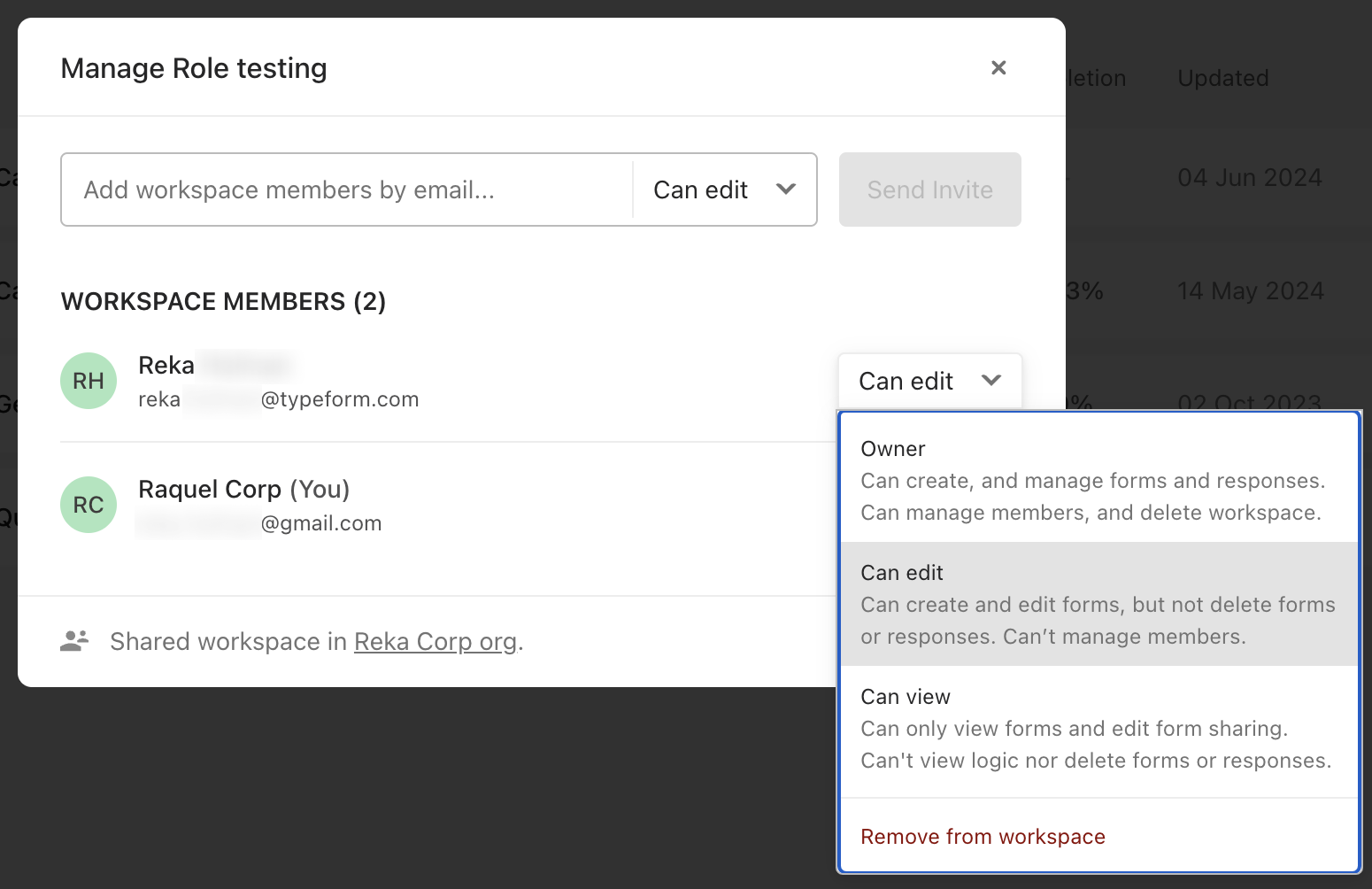Click the Updated column header in background
The height and width of the screenshot is (889, 1372).
pyautogui.click(x=1223, y=78)
